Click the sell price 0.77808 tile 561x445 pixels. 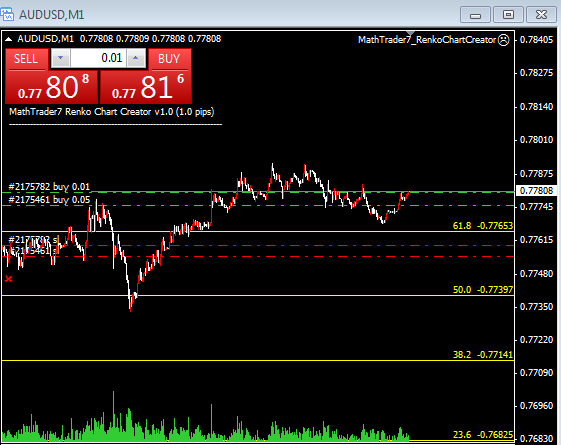[x=52, y=87]
